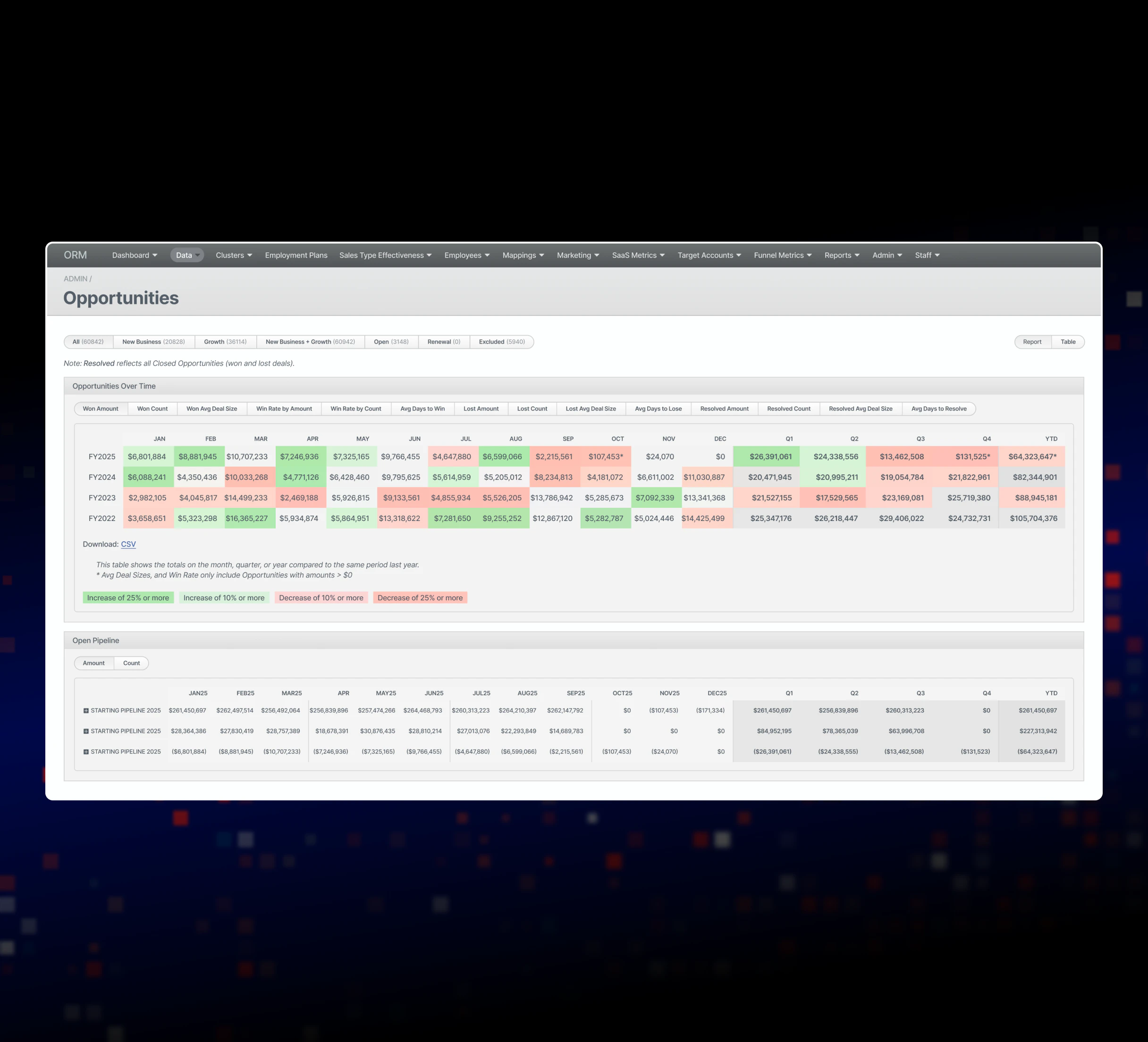Viewport: 1148px width, 1042px height.
Task: Open the Dashboard dropdown menu
Action: 135,255
